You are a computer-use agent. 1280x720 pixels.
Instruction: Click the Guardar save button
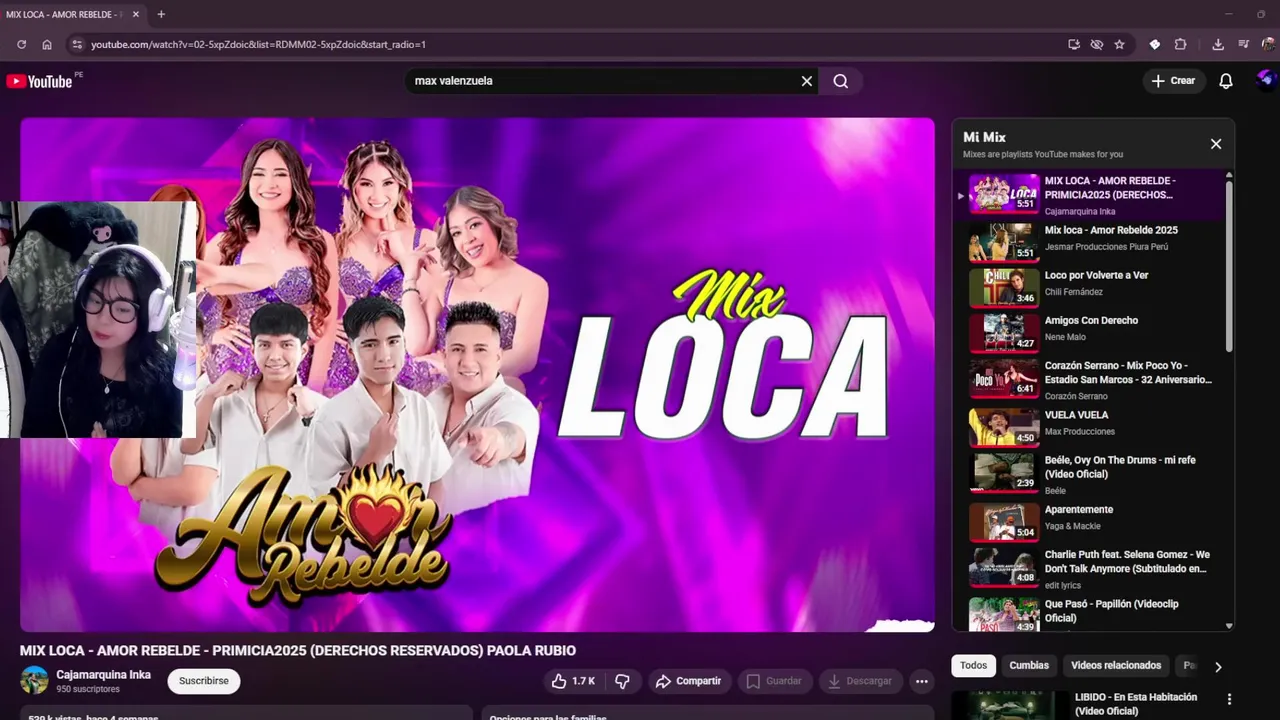point(774,681)
